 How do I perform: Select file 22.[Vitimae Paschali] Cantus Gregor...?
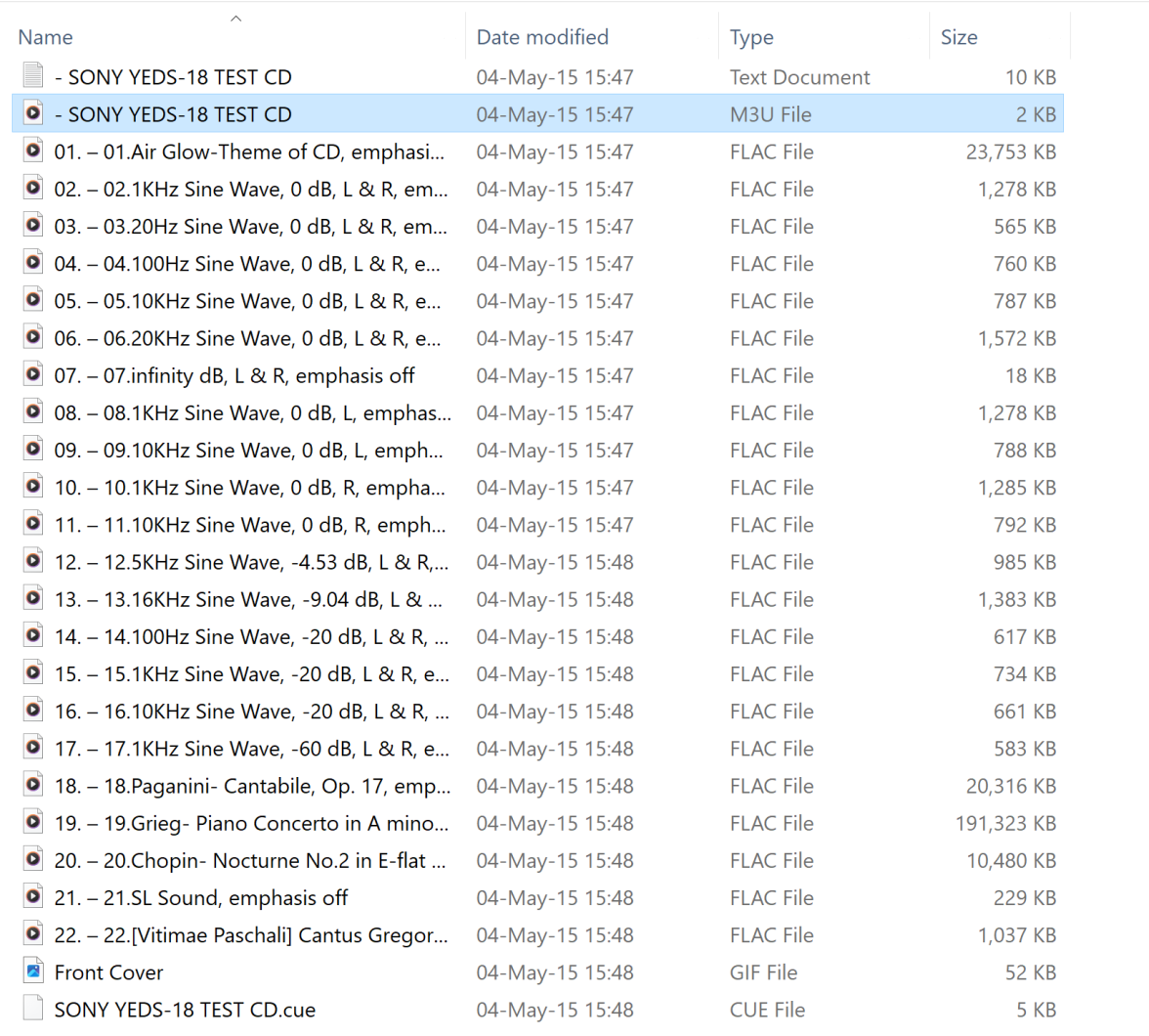[x=251, y=935]
